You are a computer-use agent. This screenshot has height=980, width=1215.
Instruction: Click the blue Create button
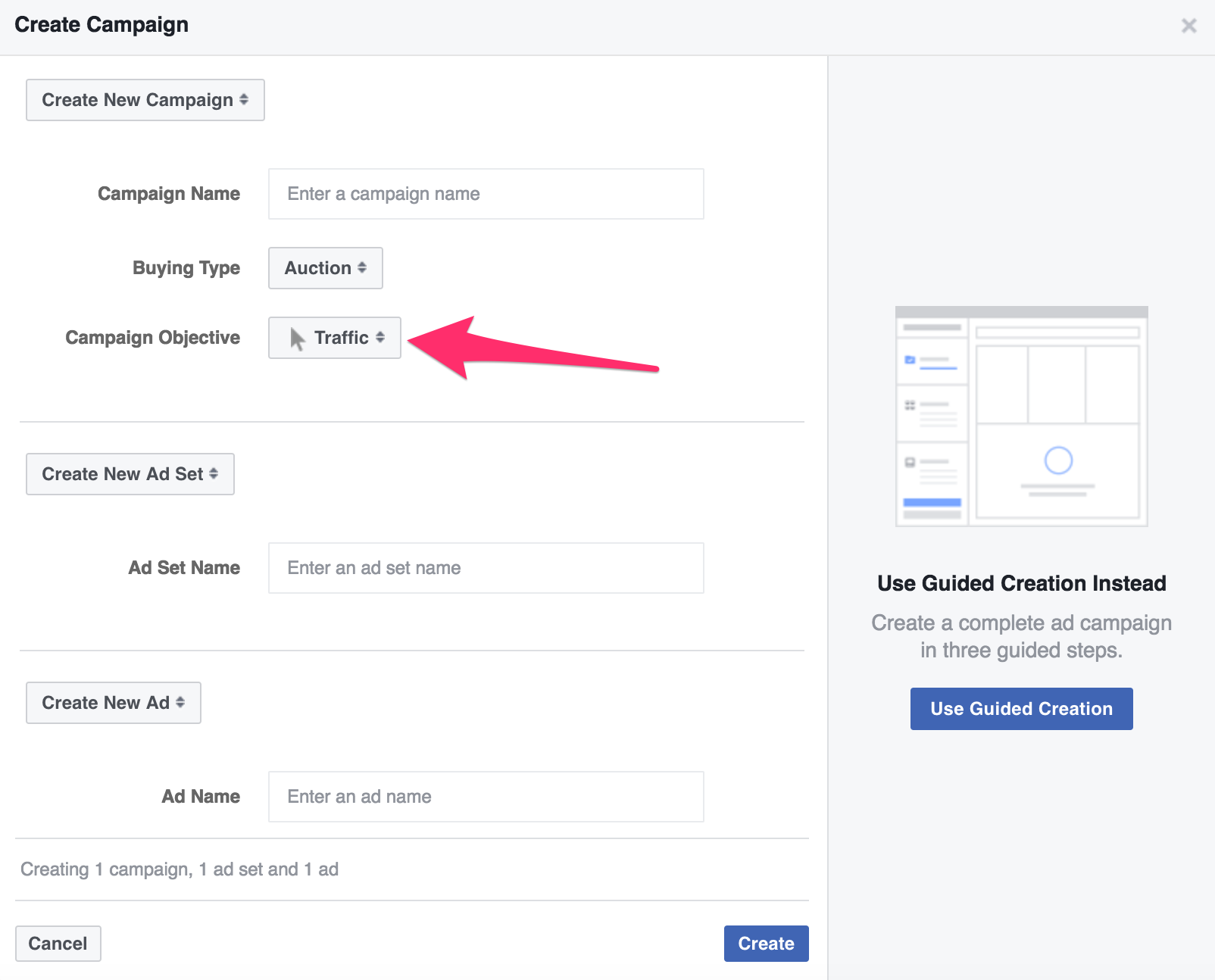click(767, 944)
